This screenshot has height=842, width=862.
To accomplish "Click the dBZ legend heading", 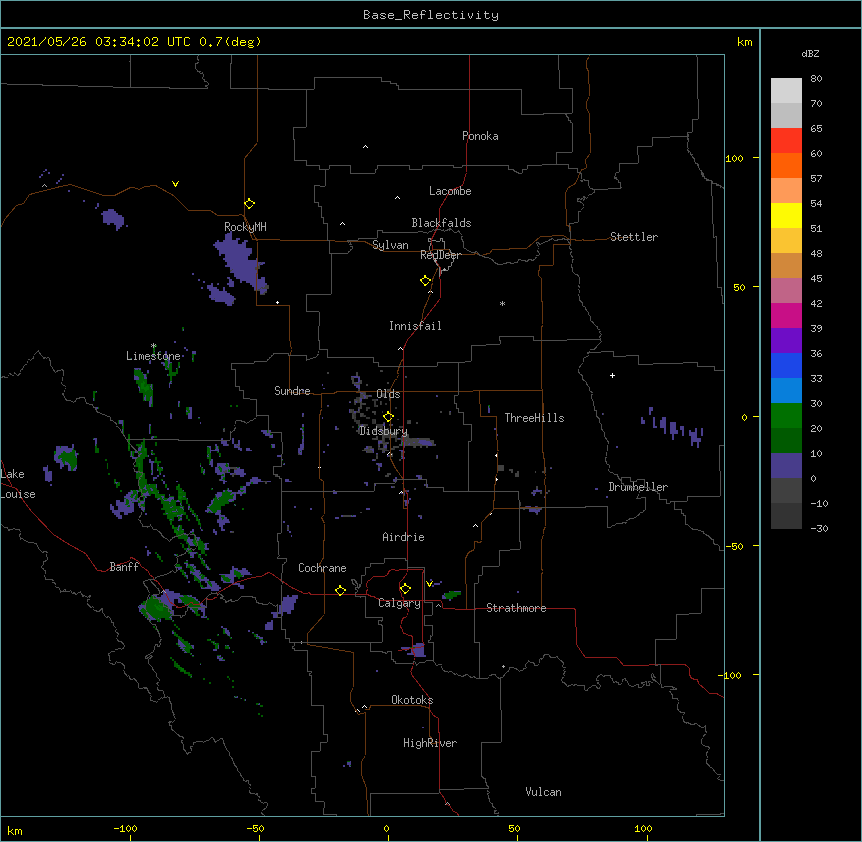I will pyautogui.click(x=810, y=53).
